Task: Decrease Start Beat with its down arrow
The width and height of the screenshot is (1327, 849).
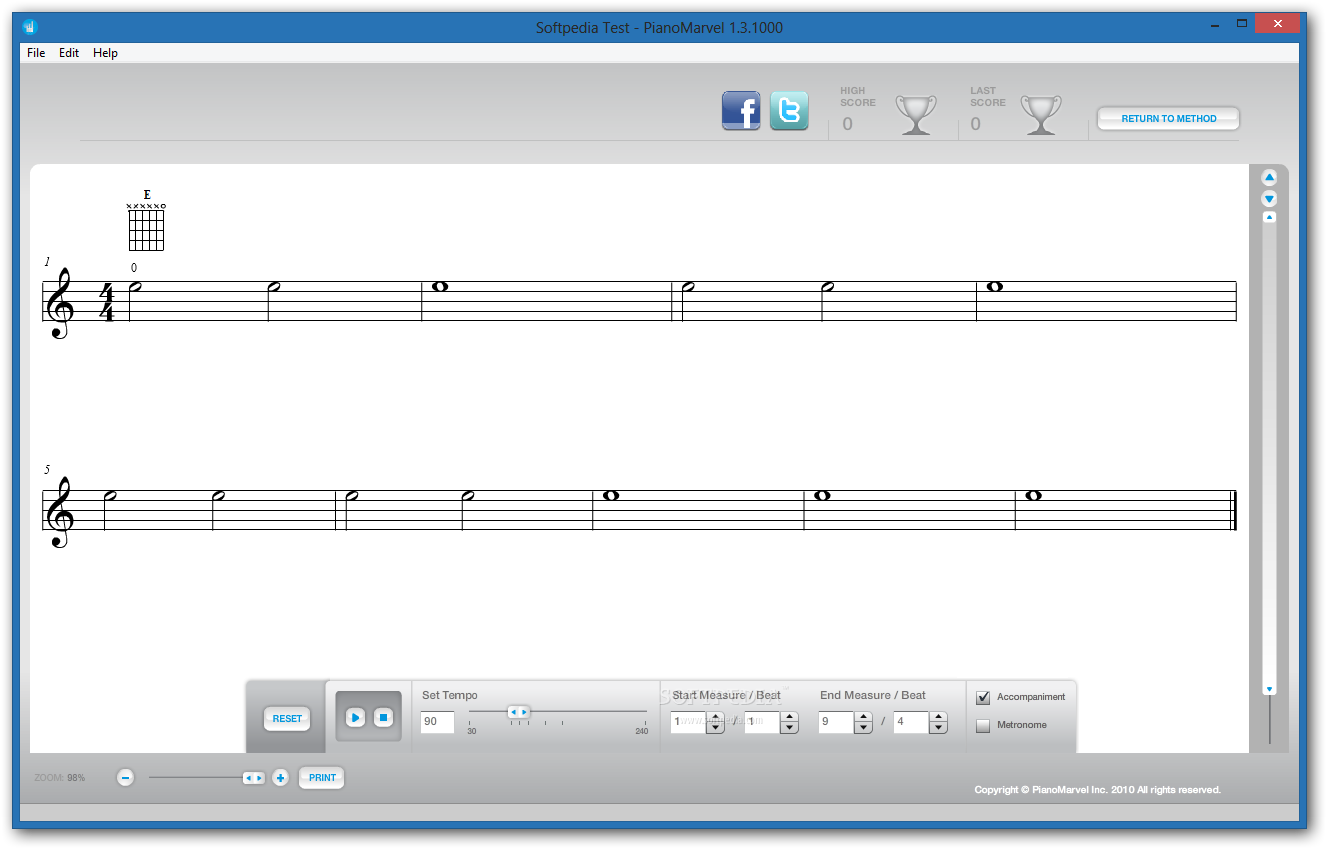Action: [x=789, y=728]
